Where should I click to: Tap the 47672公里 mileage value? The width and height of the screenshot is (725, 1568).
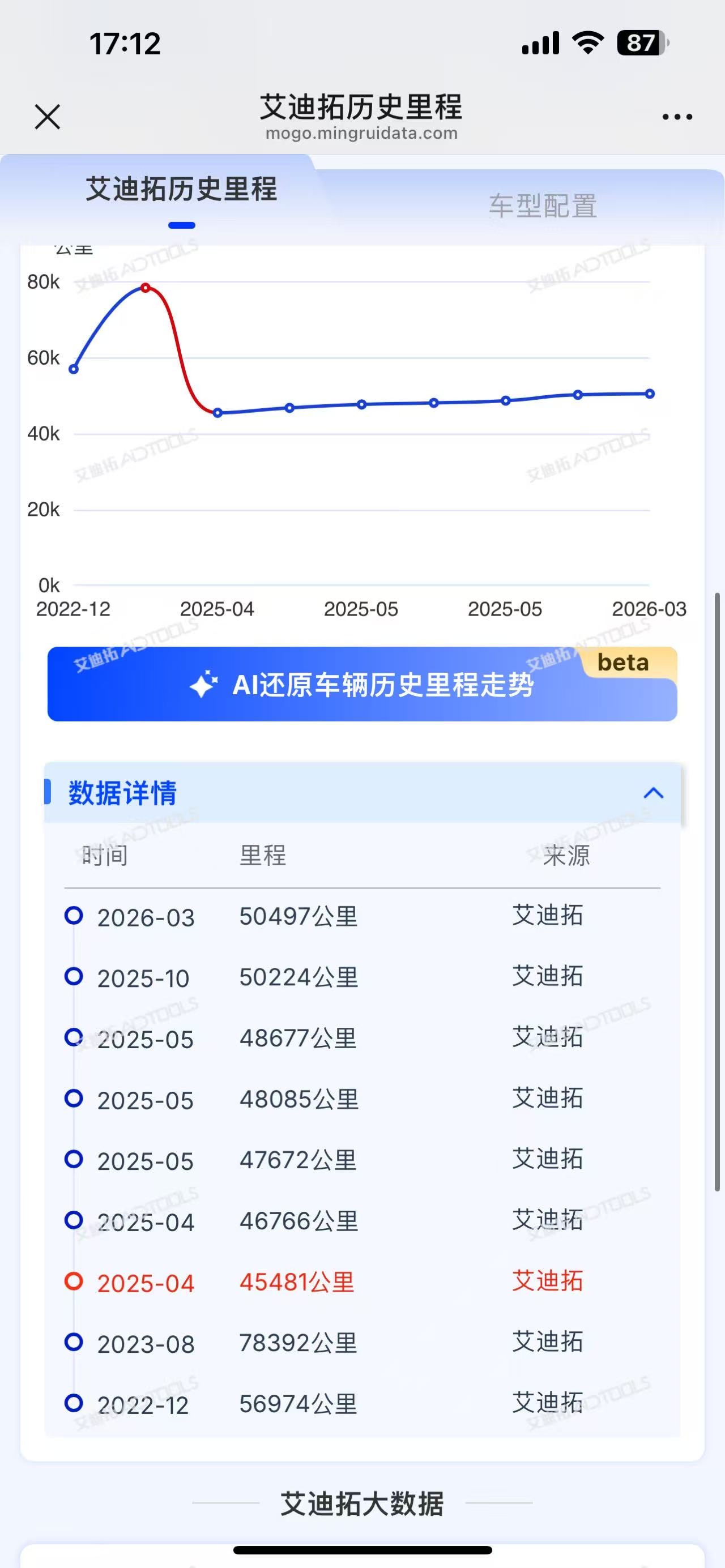click(298, 1160)
